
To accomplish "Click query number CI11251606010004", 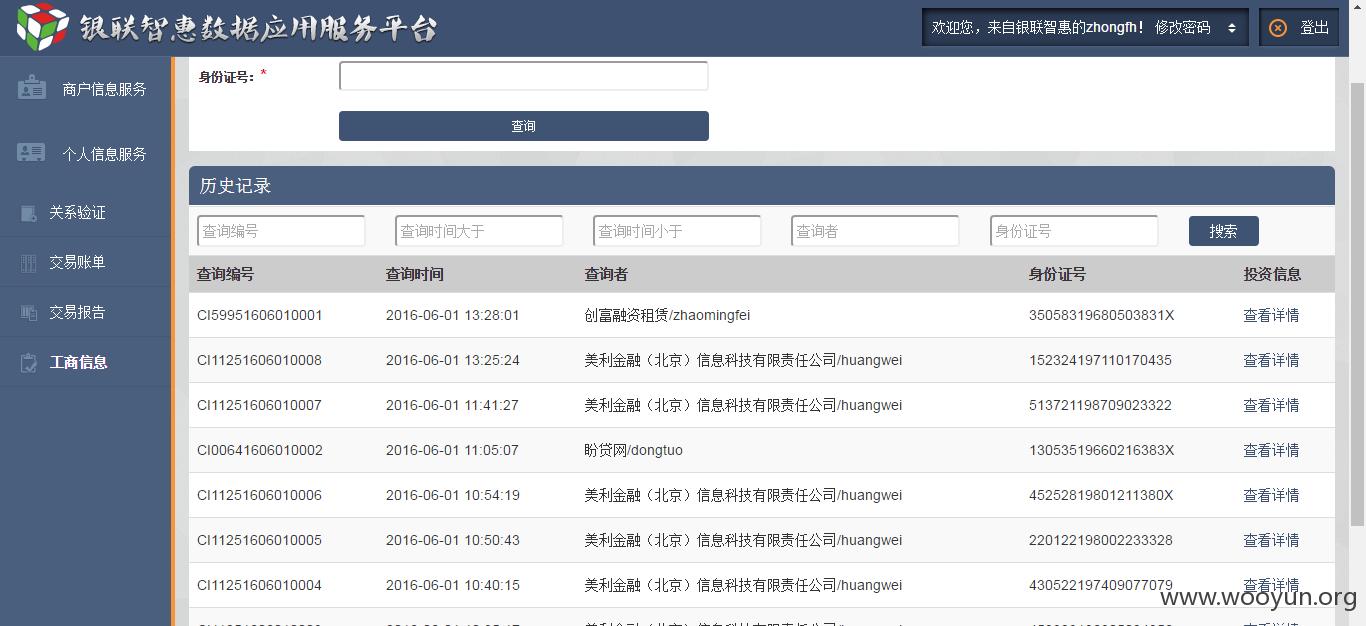I will (x=259, y=585).
